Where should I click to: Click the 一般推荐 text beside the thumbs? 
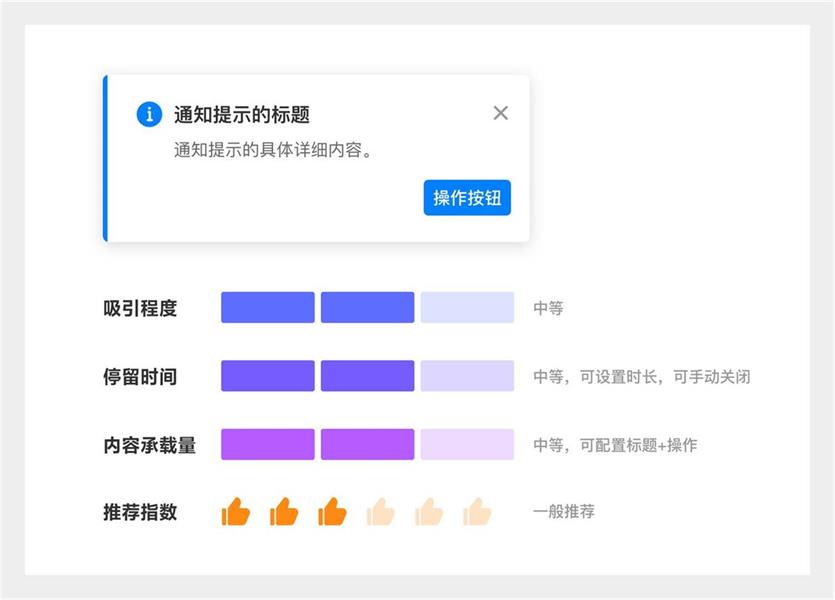pyautogui.click(x=564, y=512)
